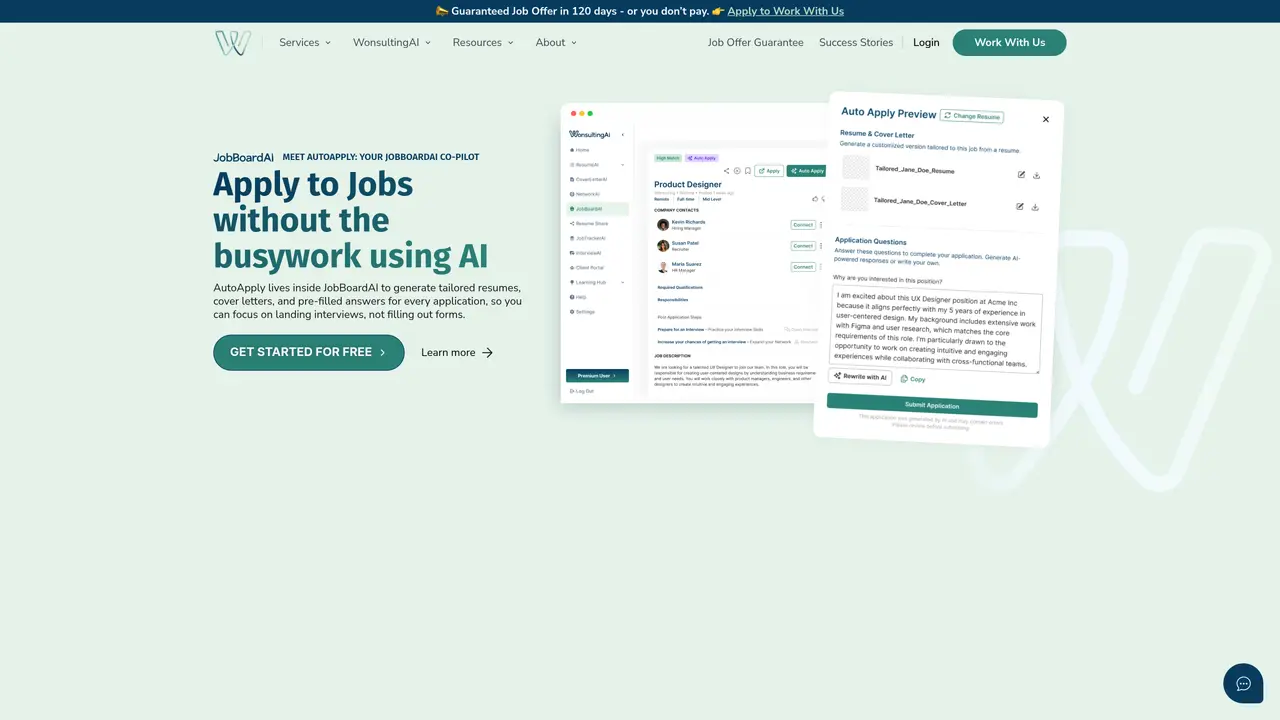Go to Success Stories
Viewport: 1280px width, 720px height.
(856, 43)
